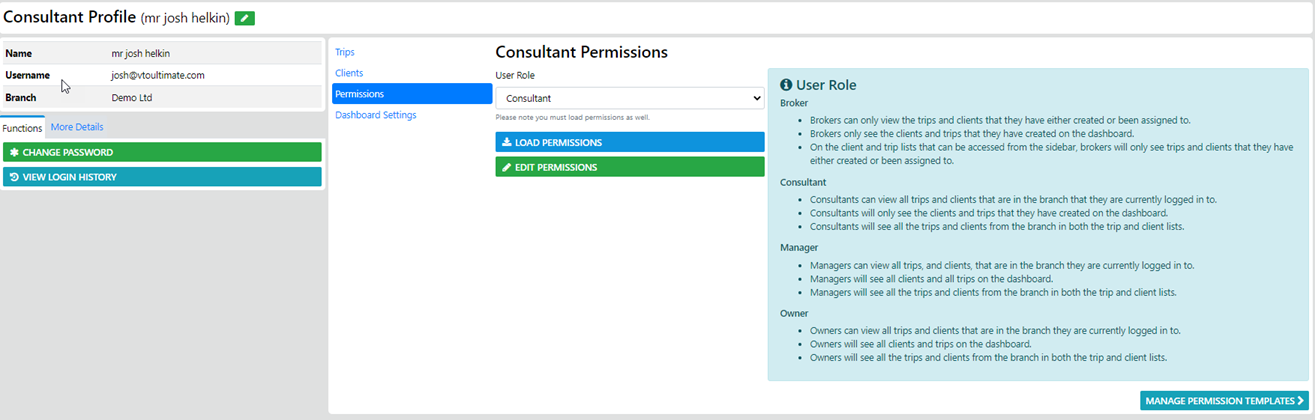Open the Clients section
This screenshot has height=420, width=1315.
pyautogui.click(x=349, y=73)
